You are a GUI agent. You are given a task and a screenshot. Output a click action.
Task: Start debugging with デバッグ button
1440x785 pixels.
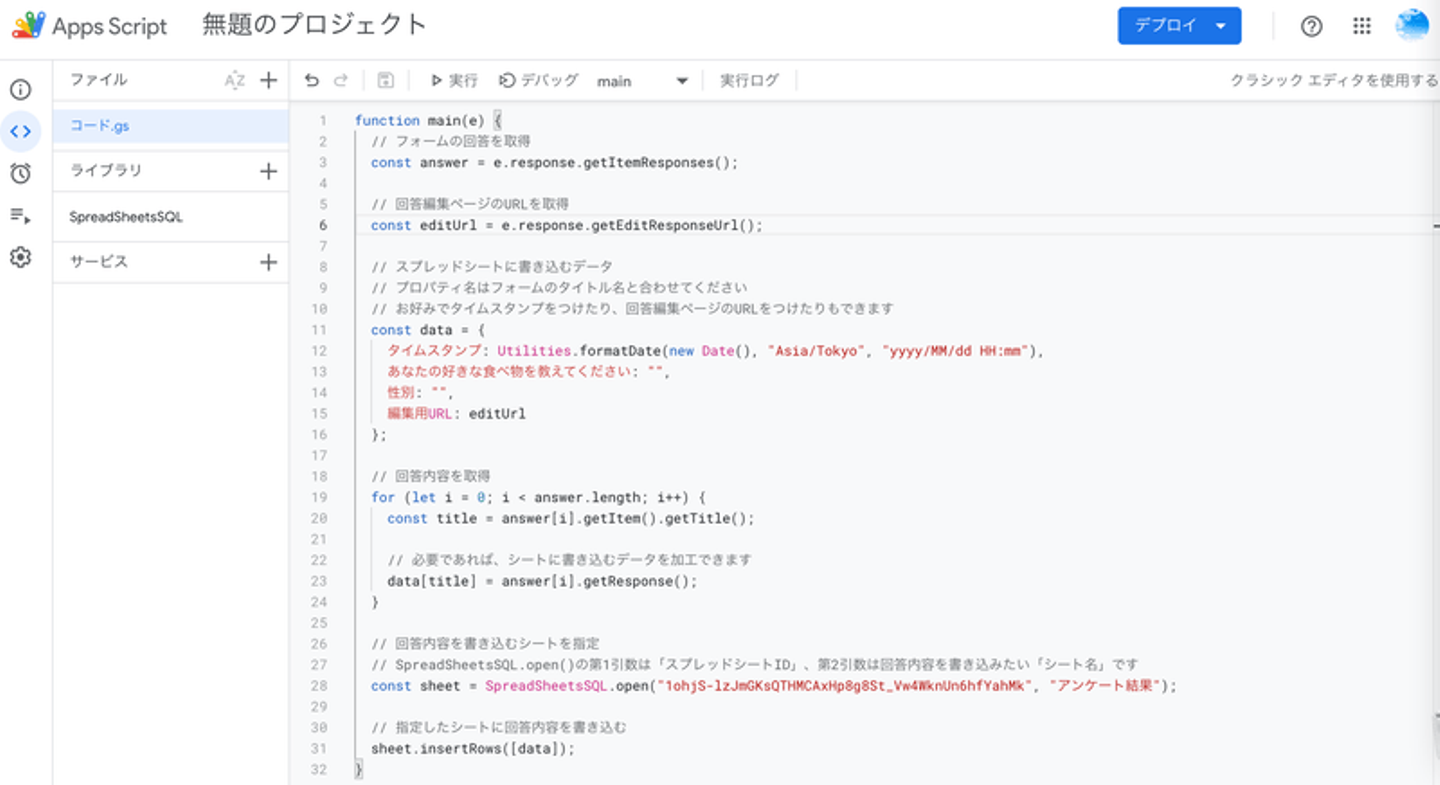pos(539,81)
